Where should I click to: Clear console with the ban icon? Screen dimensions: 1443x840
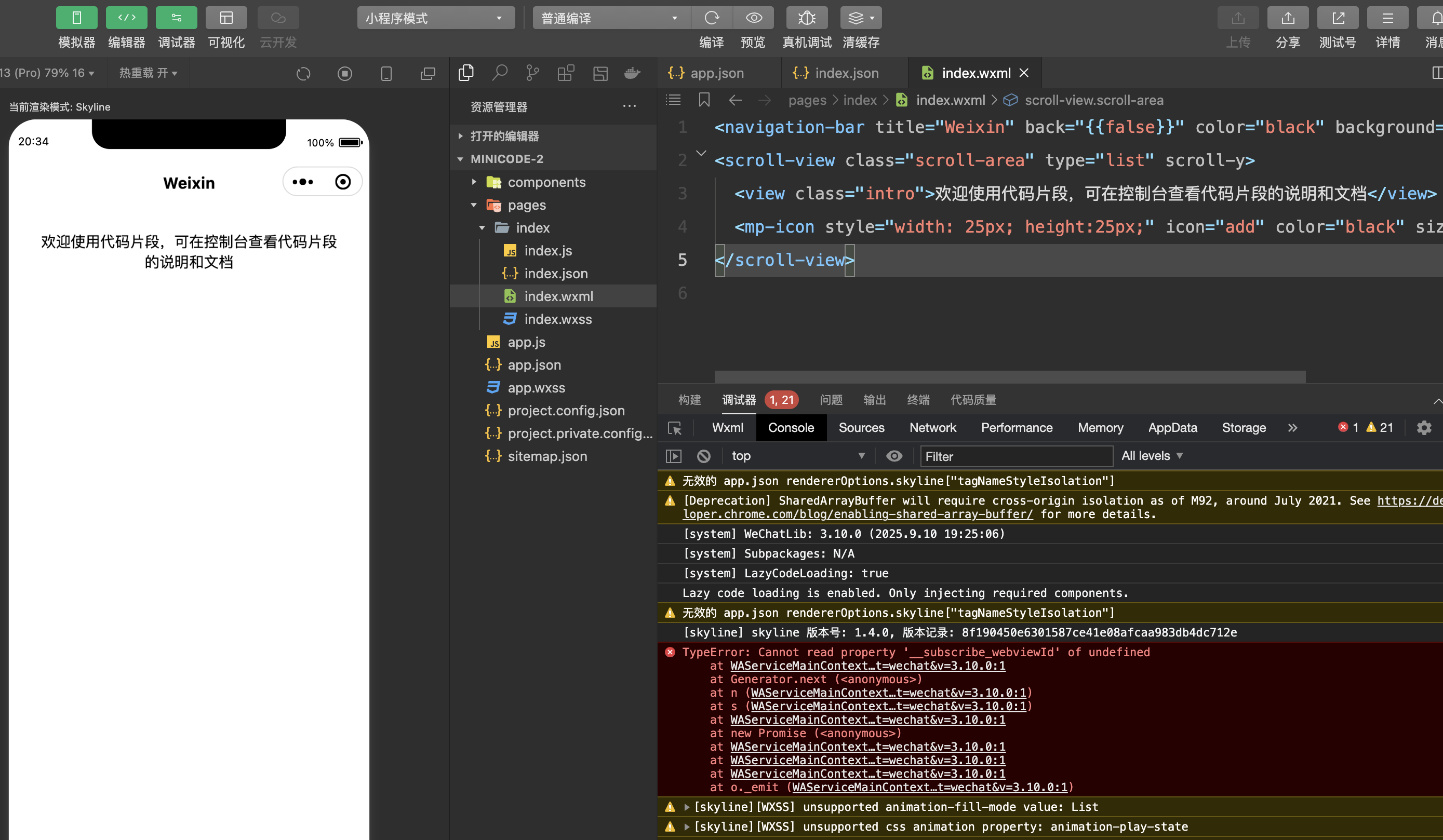pos(704,456)
